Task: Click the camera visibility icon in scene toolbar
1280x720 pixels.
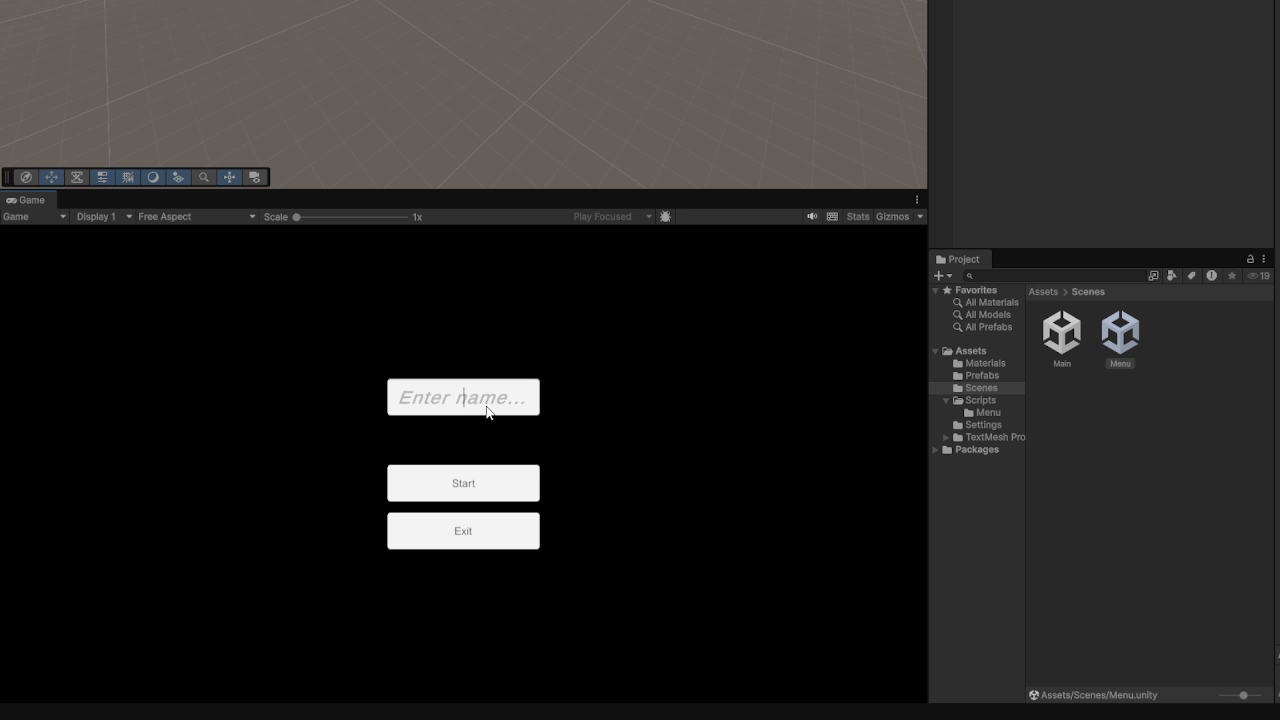Action: pos(255,177)
